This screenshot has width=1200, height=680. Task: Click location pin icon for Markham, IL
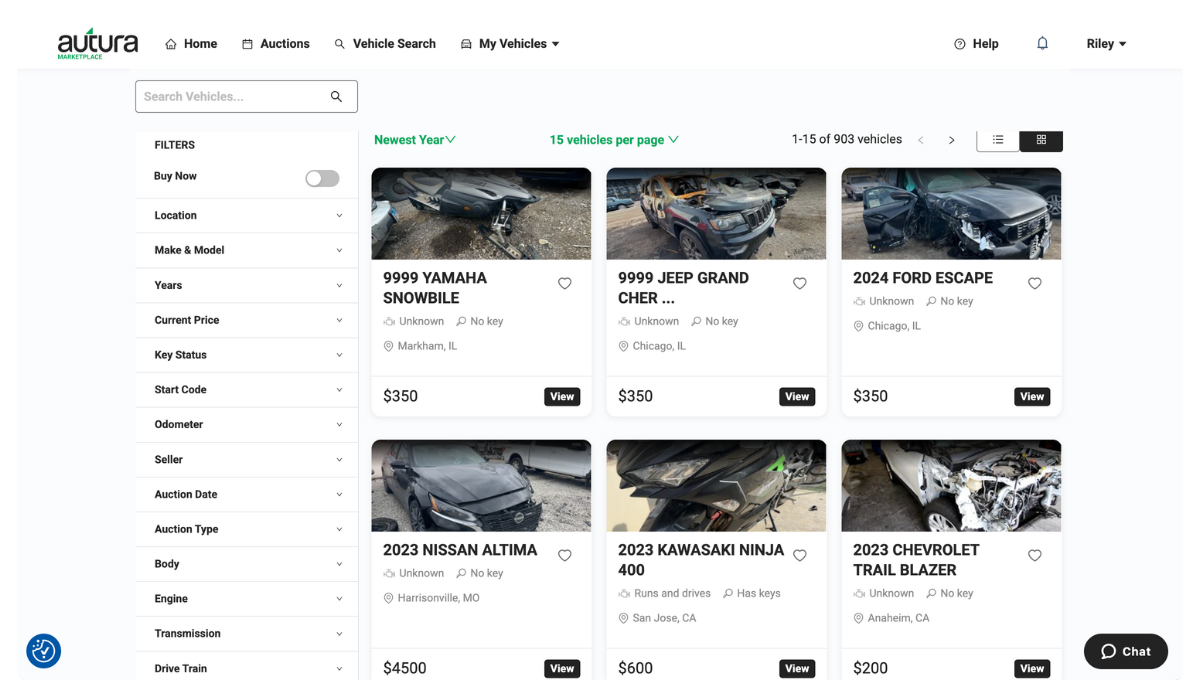(x=389, y=346)
